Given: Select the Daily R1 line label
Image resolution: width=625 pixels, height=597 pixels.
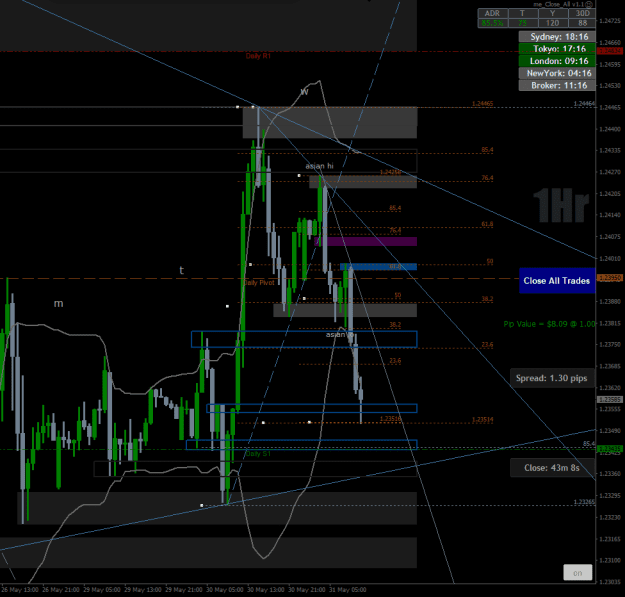Looking at the screenshot, I should coord(258,56).
